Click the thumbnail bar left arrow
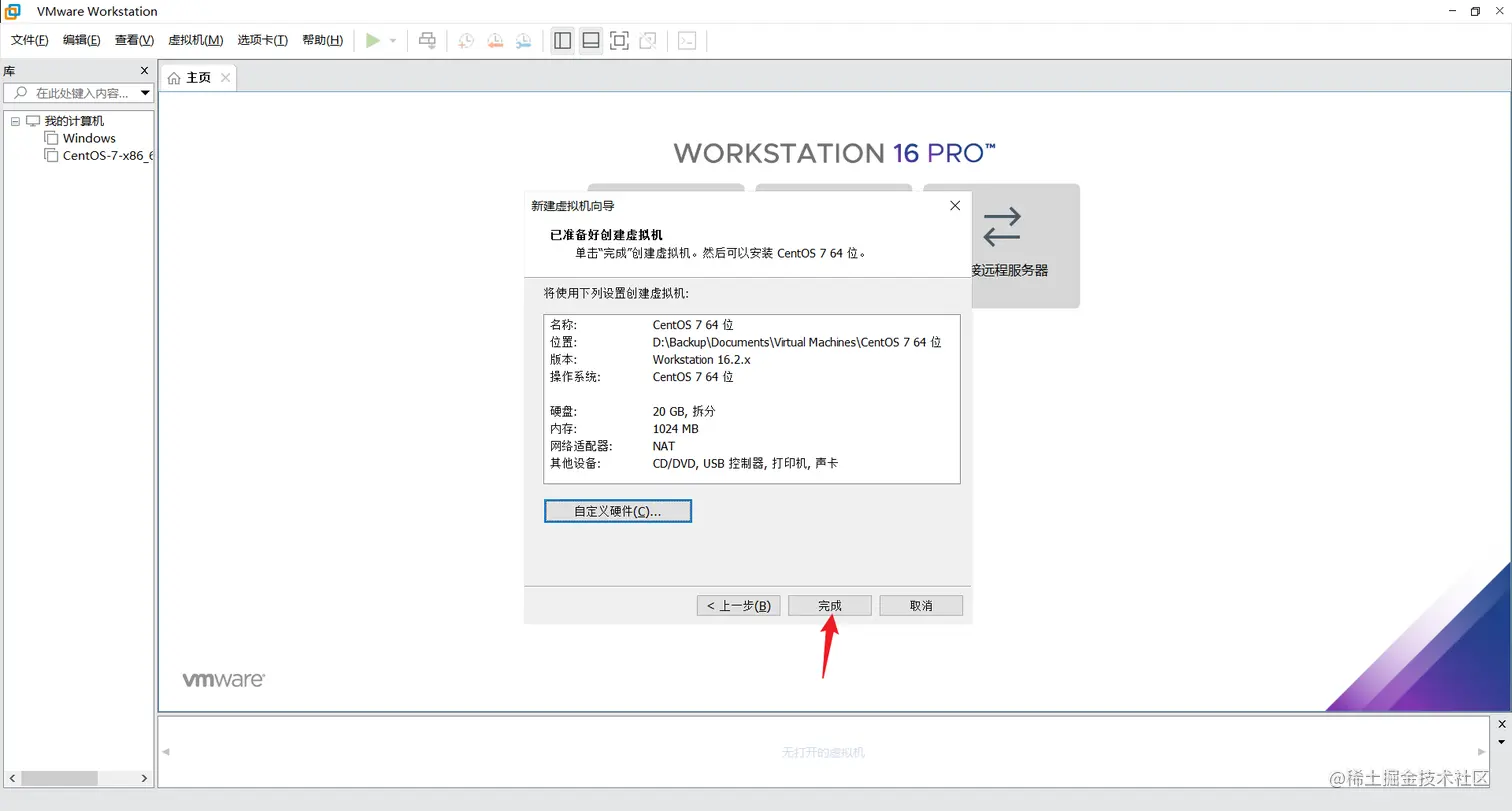Image resolution: width=1512 pixels, height=811 pixels. (166, 752)
